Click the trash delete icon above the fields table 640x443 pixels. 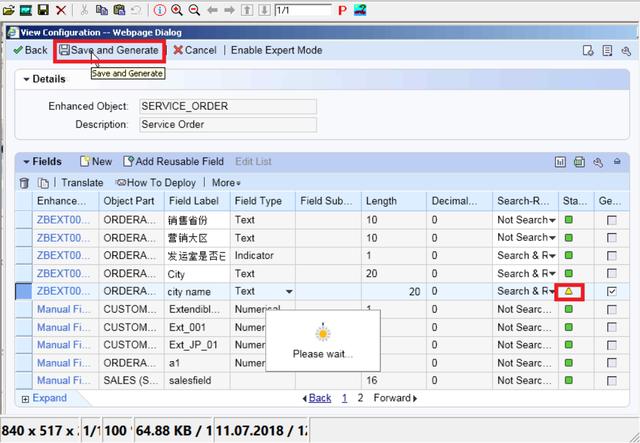(x=24, y=183)
